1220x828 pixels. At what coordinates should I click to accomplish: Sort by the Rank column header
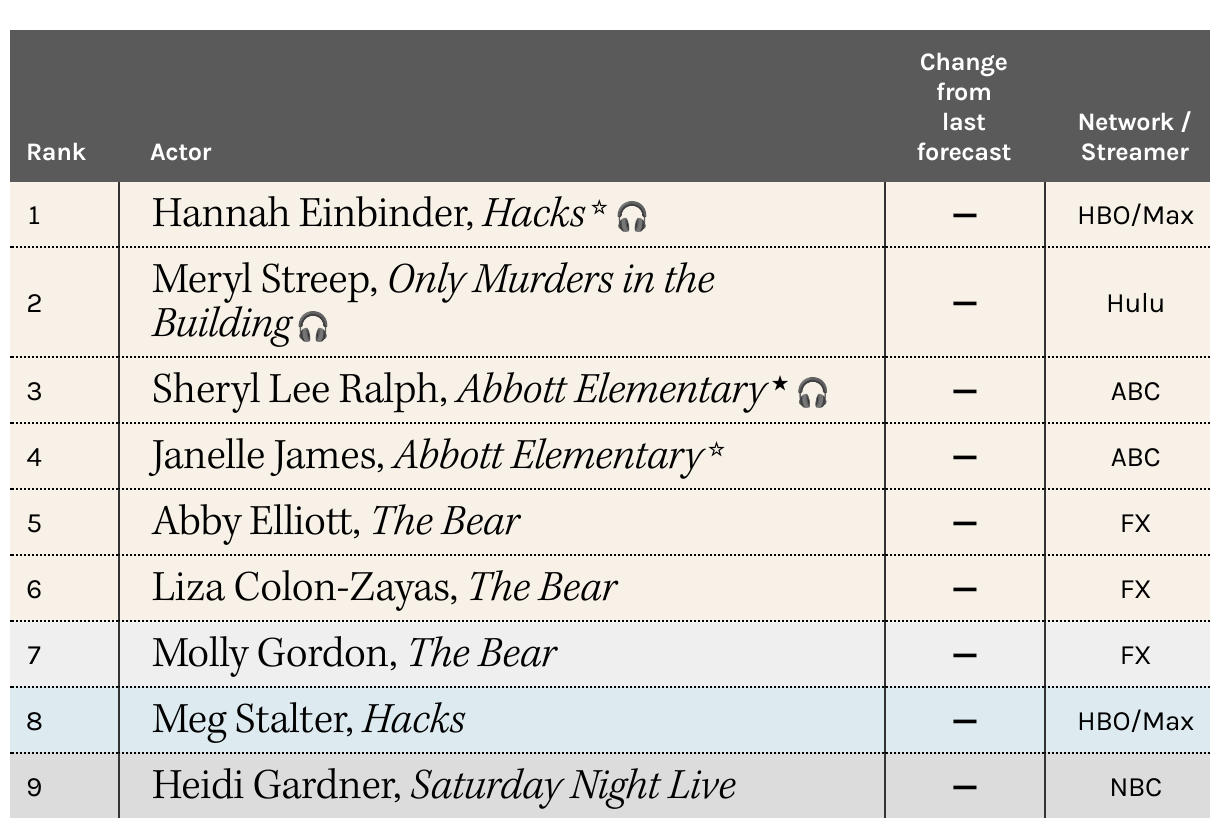point(56,152)
